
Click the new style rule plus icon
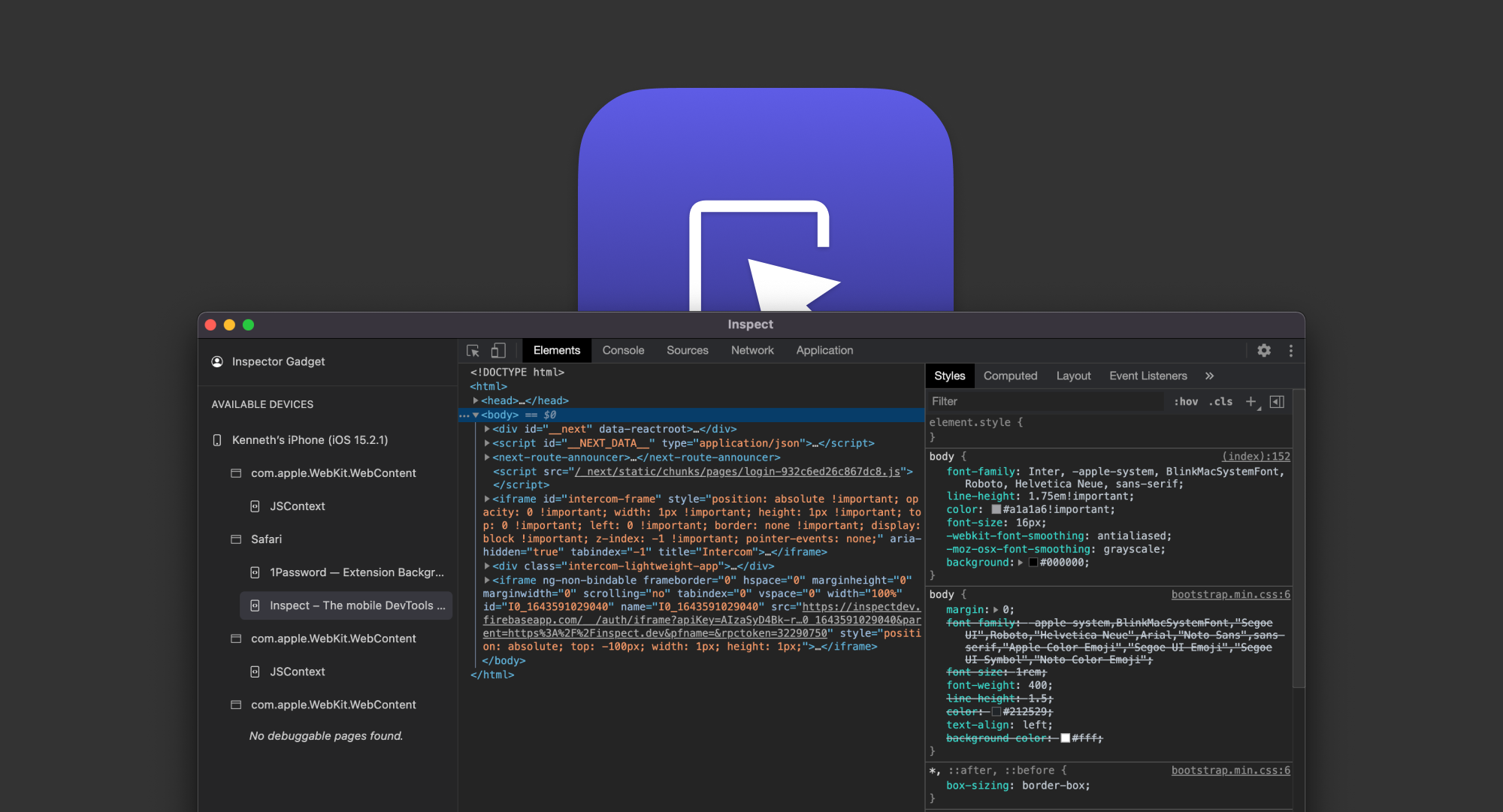pos(1250,402)
